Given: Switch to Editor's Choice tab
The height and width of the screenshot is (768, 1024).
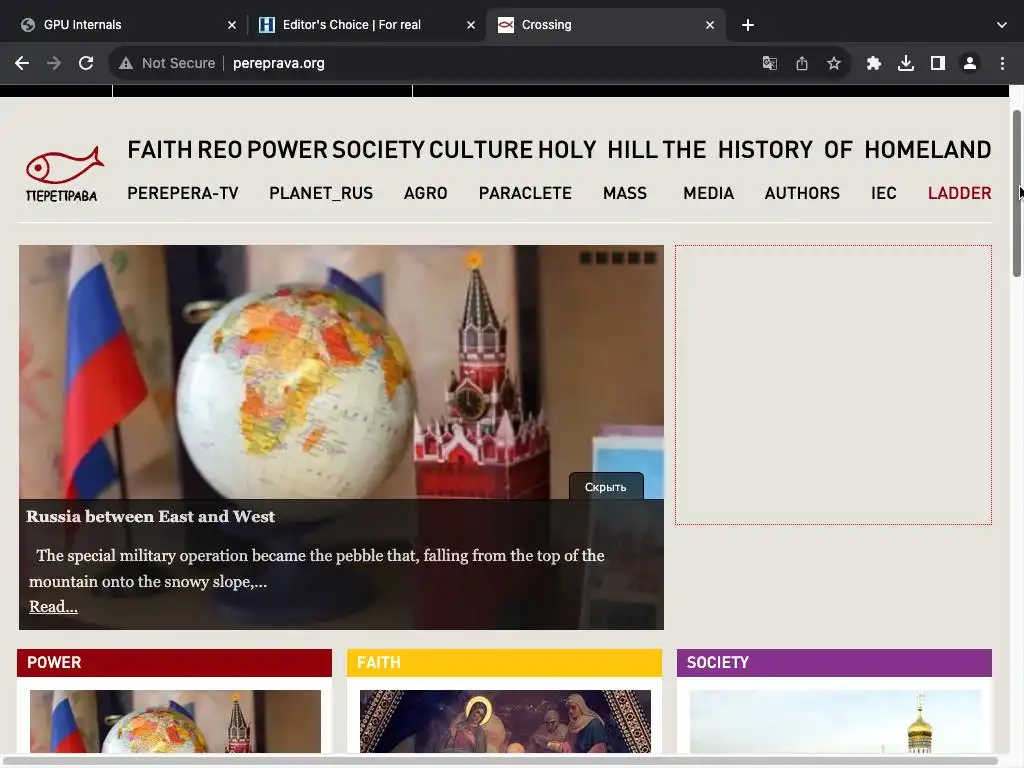Looking at the screenshot, I should click(366, 25).
